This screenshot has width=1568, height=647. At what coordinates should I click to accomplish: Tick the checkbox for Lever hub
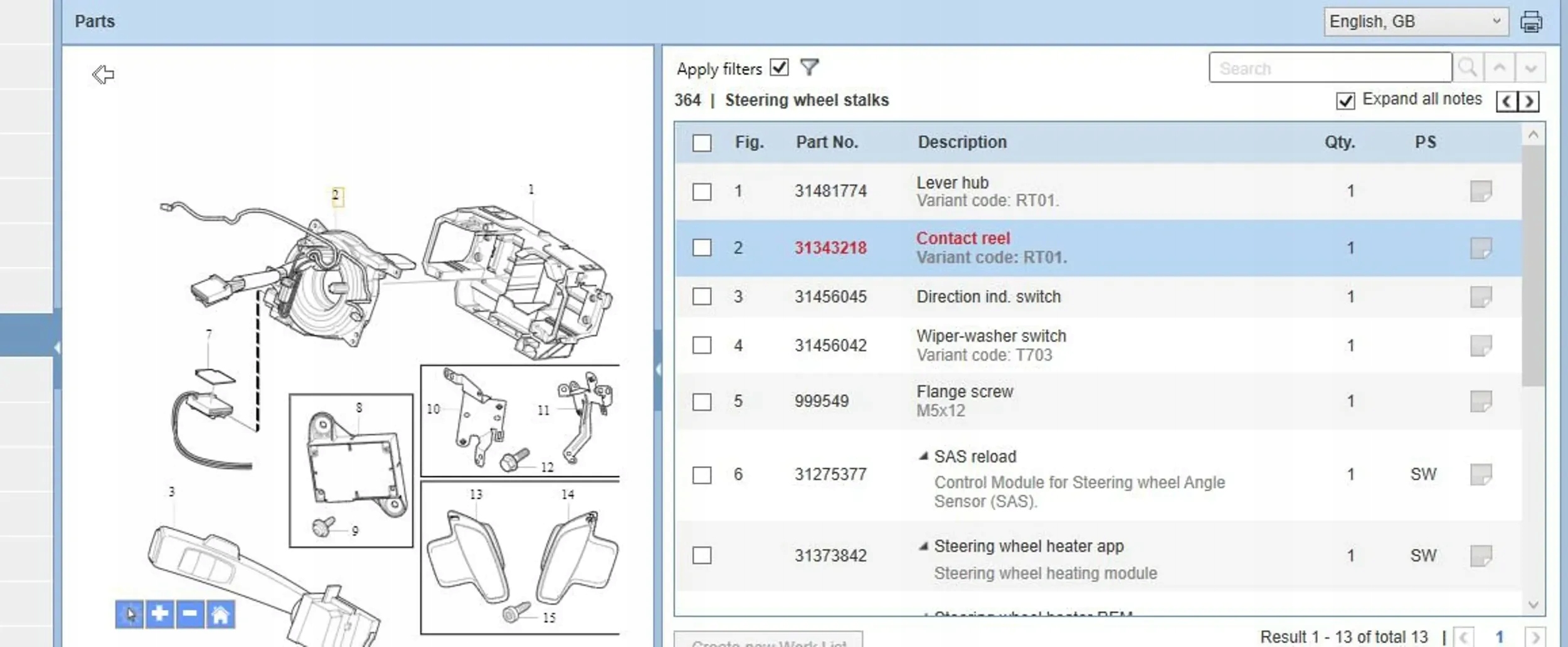702,191
